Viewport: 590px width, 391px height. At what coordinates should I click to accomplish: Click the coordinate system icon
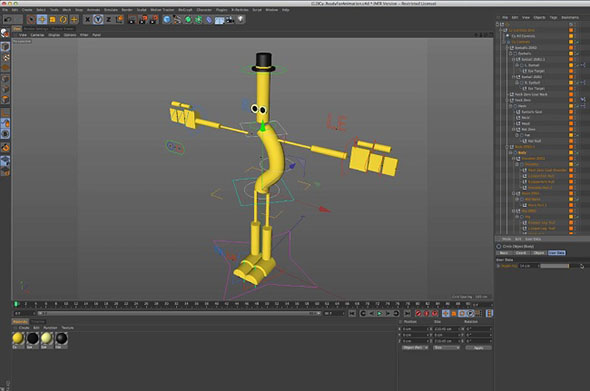tap(119, 20)
